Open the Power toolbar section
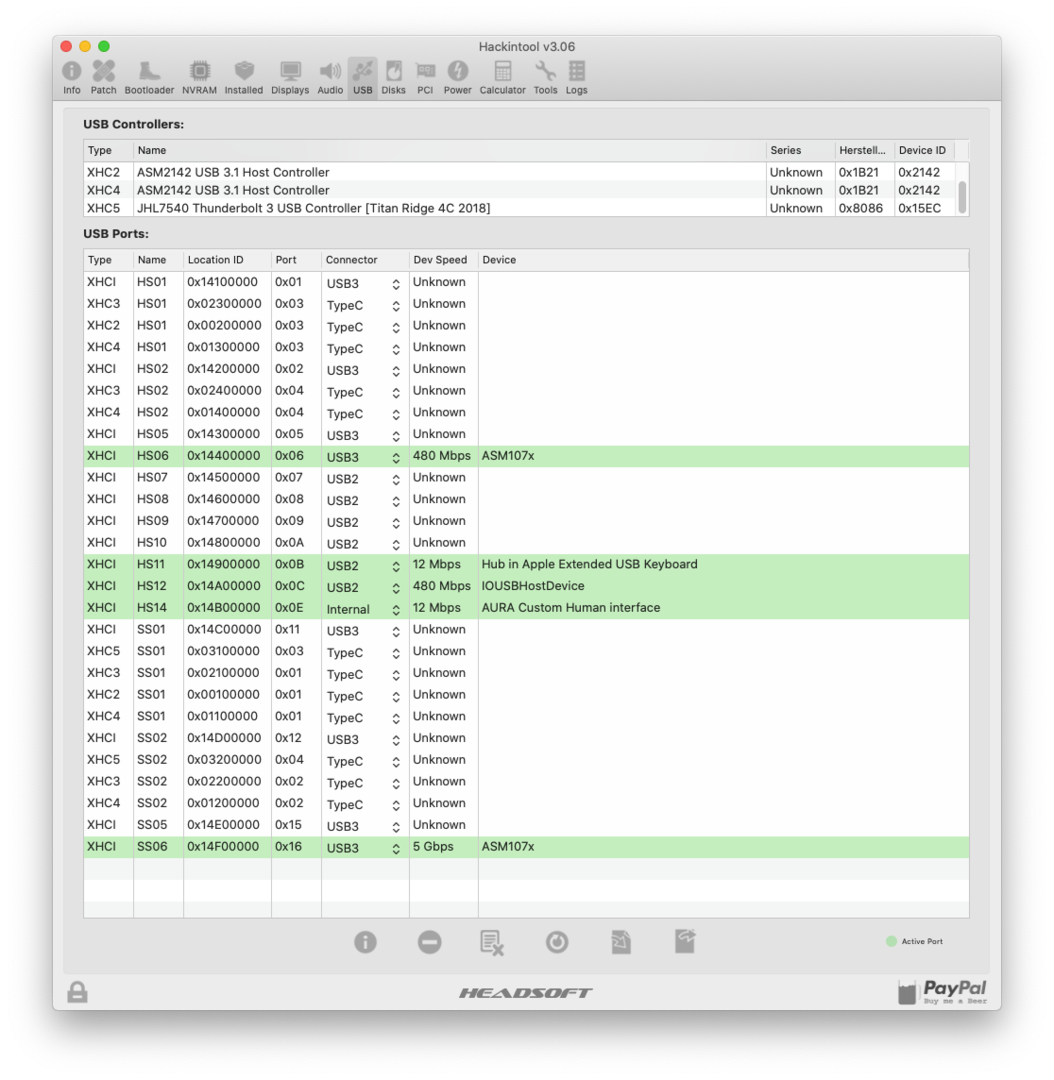The height and width of the screenshot is (1080, 1054). 457,78
